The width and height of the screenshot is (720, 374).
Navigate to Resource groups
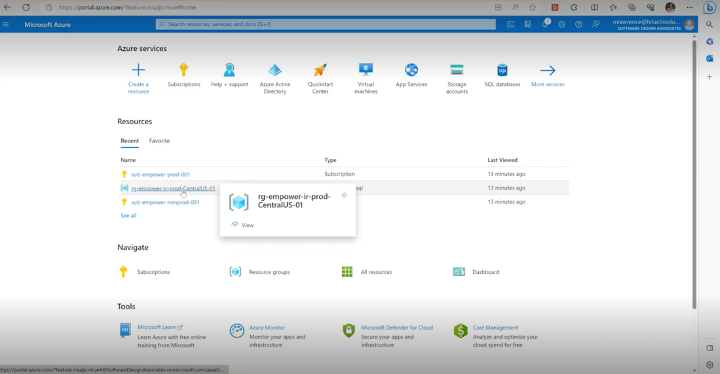(x=269, y=272)
